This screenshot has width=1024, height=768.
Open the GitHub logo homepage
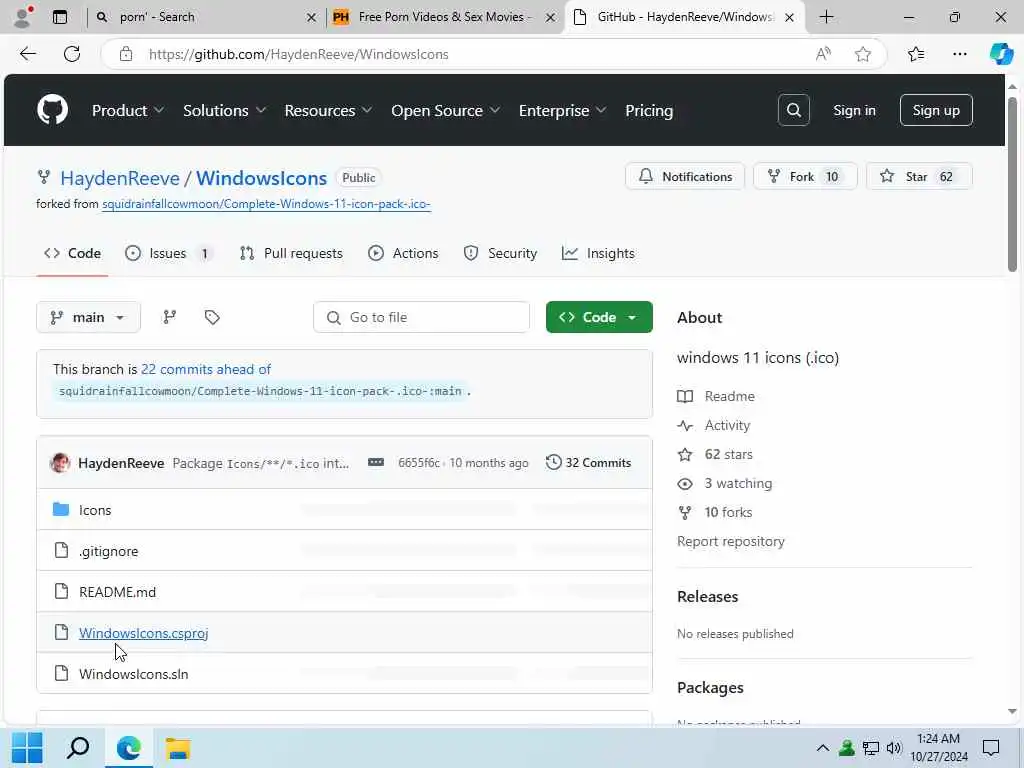pos(52,110)
